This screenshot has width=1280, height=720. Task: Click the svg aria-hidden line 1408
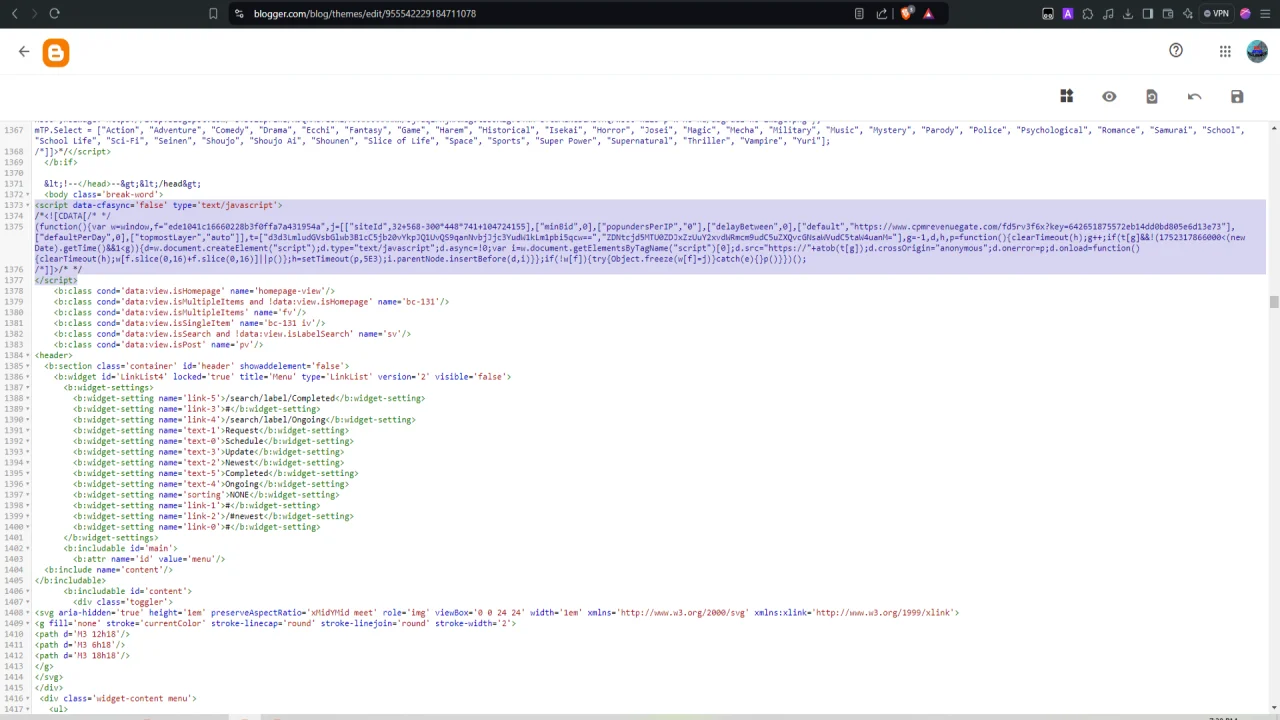point(497,613)
